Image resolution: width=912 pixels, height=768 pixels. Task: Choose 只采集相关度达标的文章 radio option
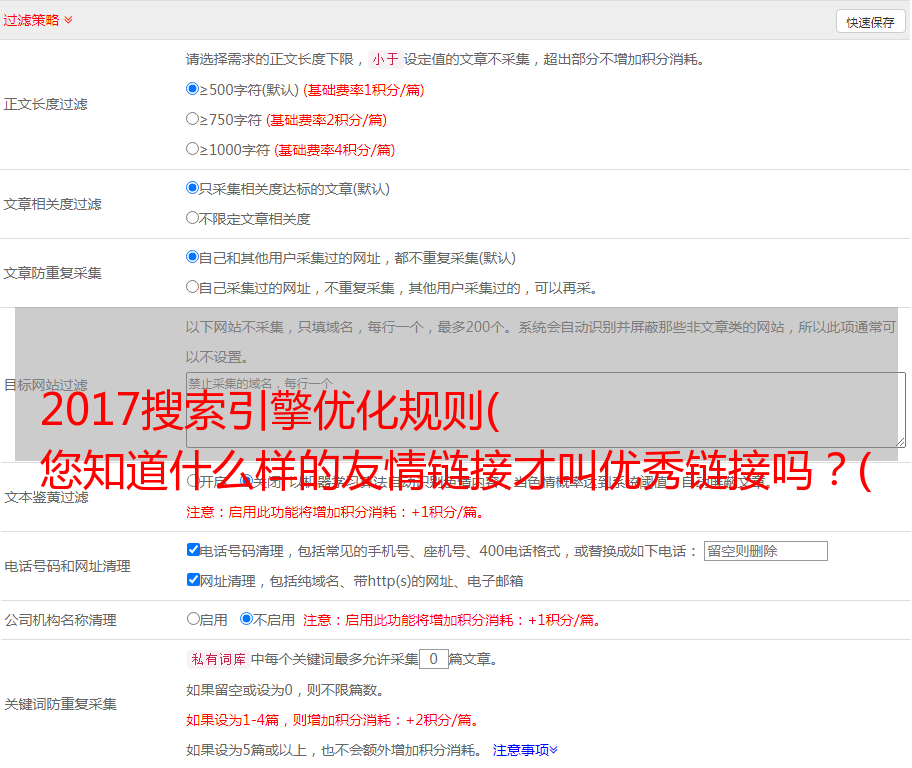(192, 187)
